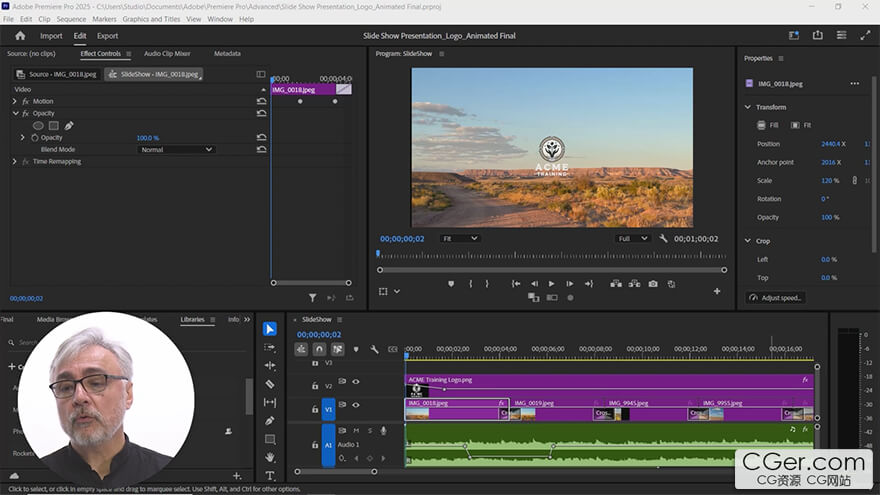This screenshot has height=495, width=880.
Task: Open the playback resolution Full dropdown
Action: click(632, 239)
